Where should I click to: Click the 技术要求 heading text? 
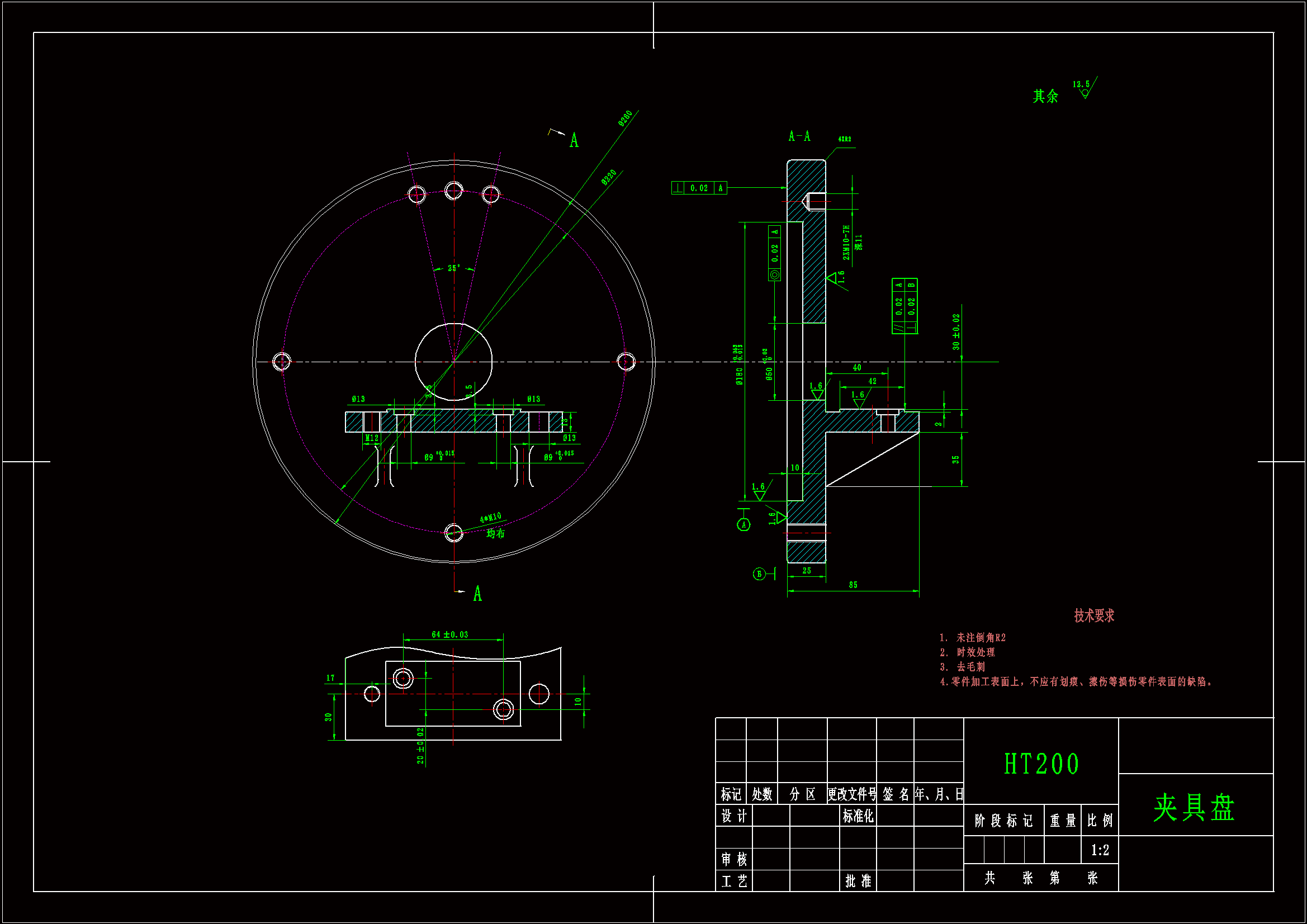[x=1093, y=615]
